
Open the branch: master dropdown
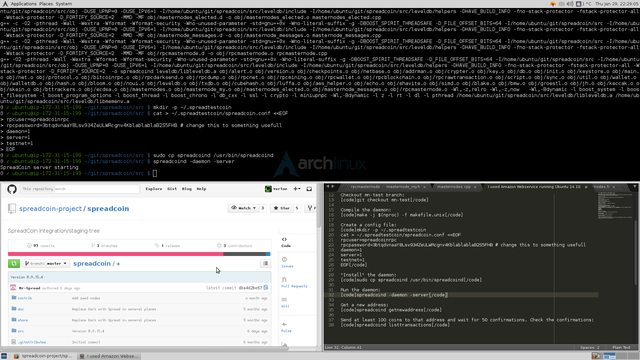pyautogui.click(x=46, y=264)
